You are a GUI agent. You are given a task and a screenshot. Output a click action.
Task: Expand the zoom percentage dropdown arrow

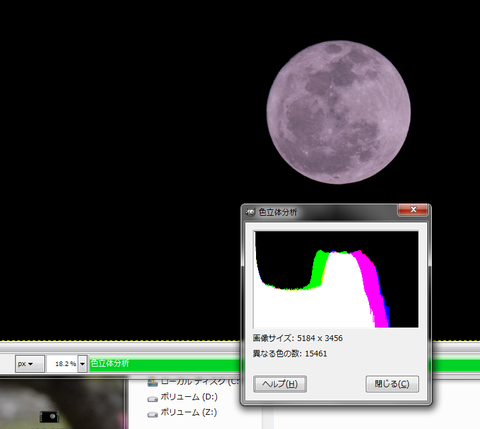point(83,364)
